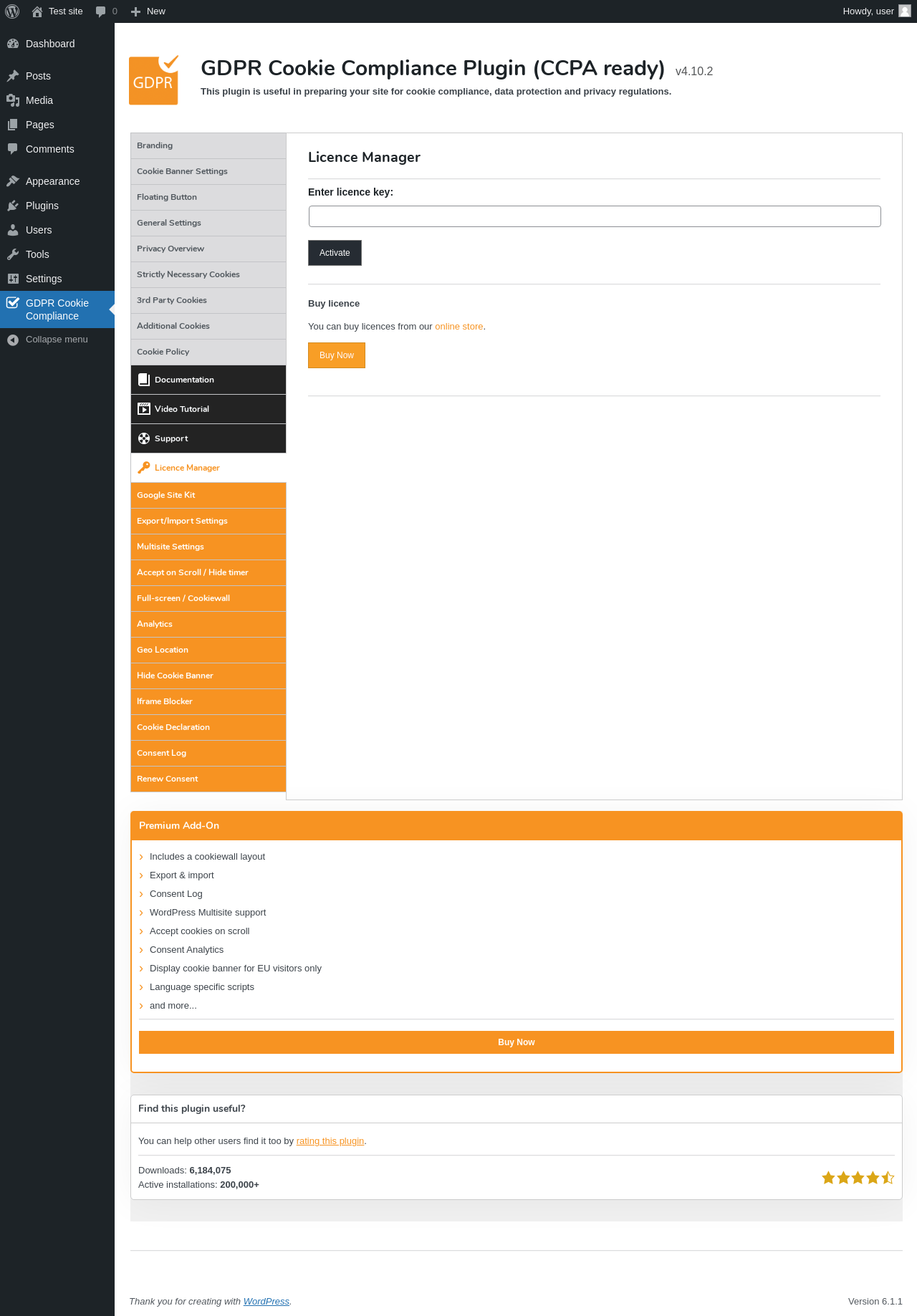Click the Collapse menu arrow icon

point(13,340)
